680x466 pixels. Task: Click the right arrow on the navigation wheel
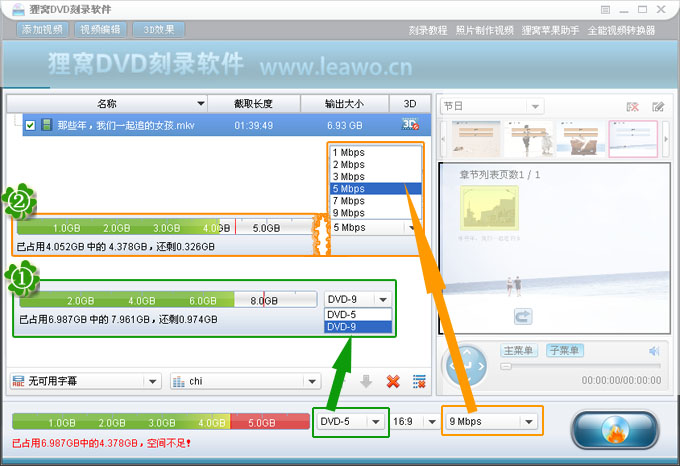tap(481, 367)
